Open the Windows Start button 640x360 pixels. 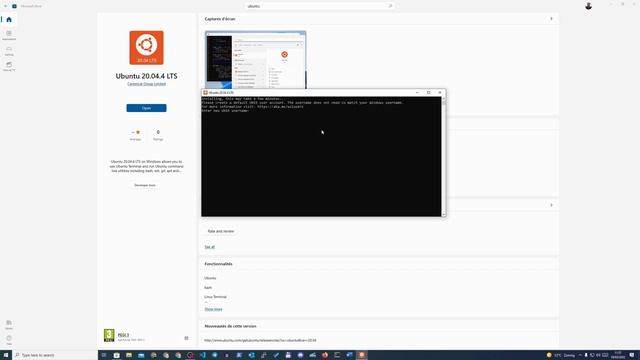[x=6, y=355]
